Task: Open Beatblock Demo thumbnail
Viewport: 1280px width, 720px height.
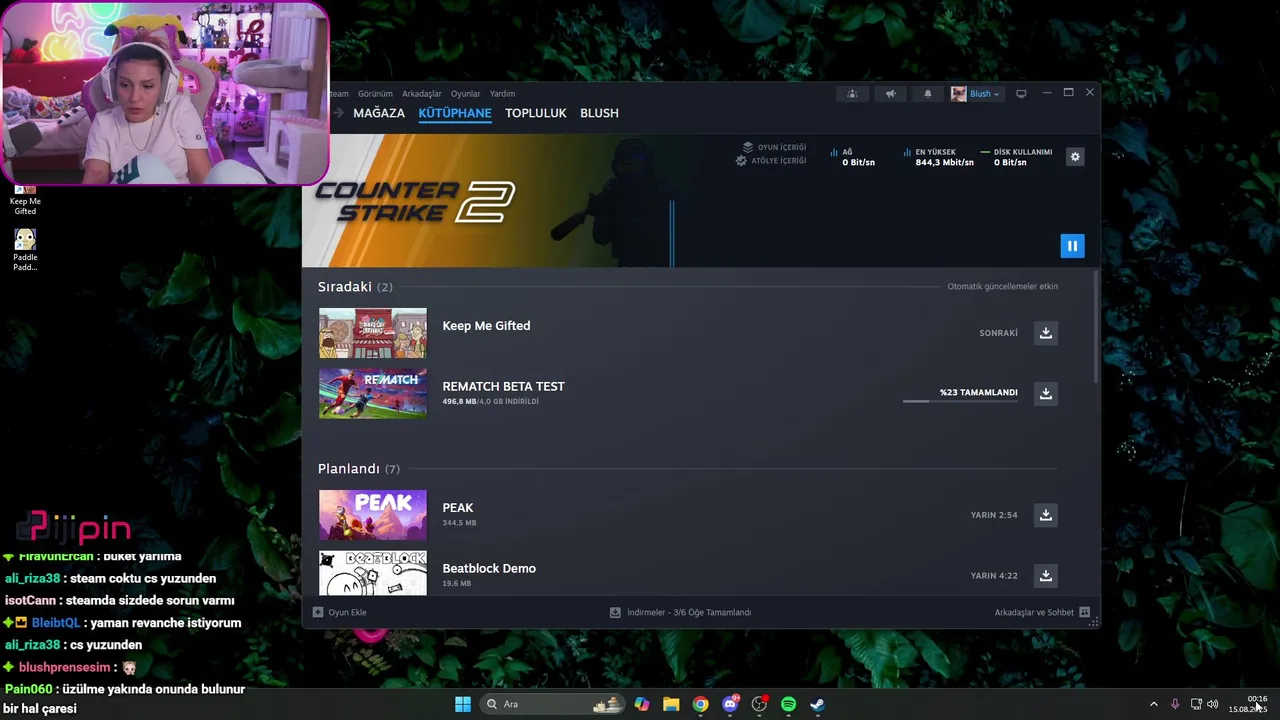Action: coord(372,573)
